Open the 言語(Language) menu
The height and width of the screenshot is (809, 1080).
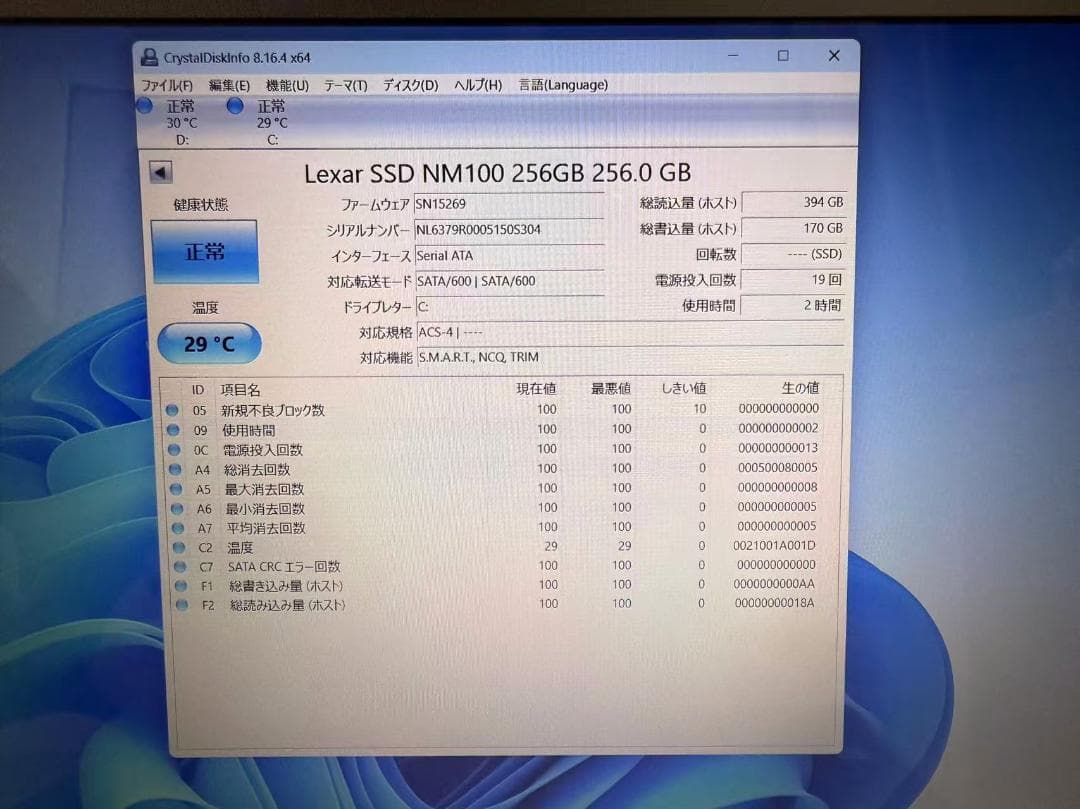coord(563,85)
